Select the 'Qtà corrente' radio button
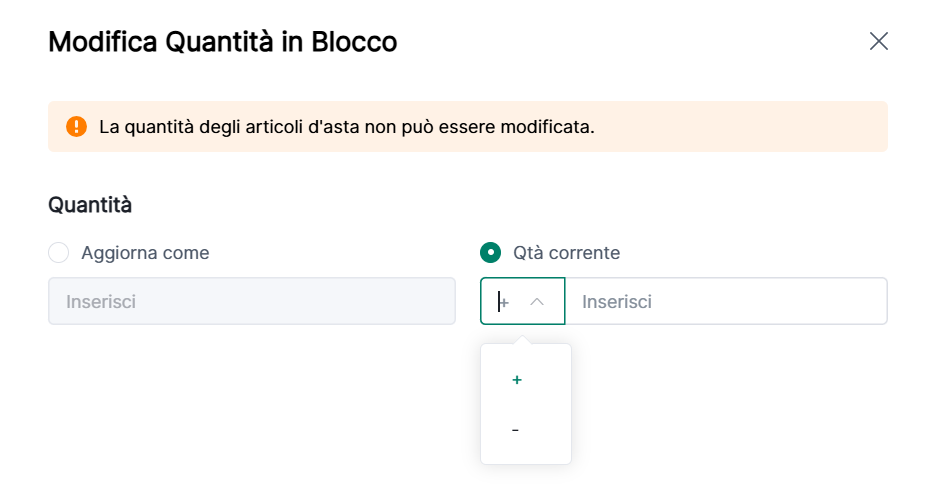 pyautogui.click(x=491, y=253)
